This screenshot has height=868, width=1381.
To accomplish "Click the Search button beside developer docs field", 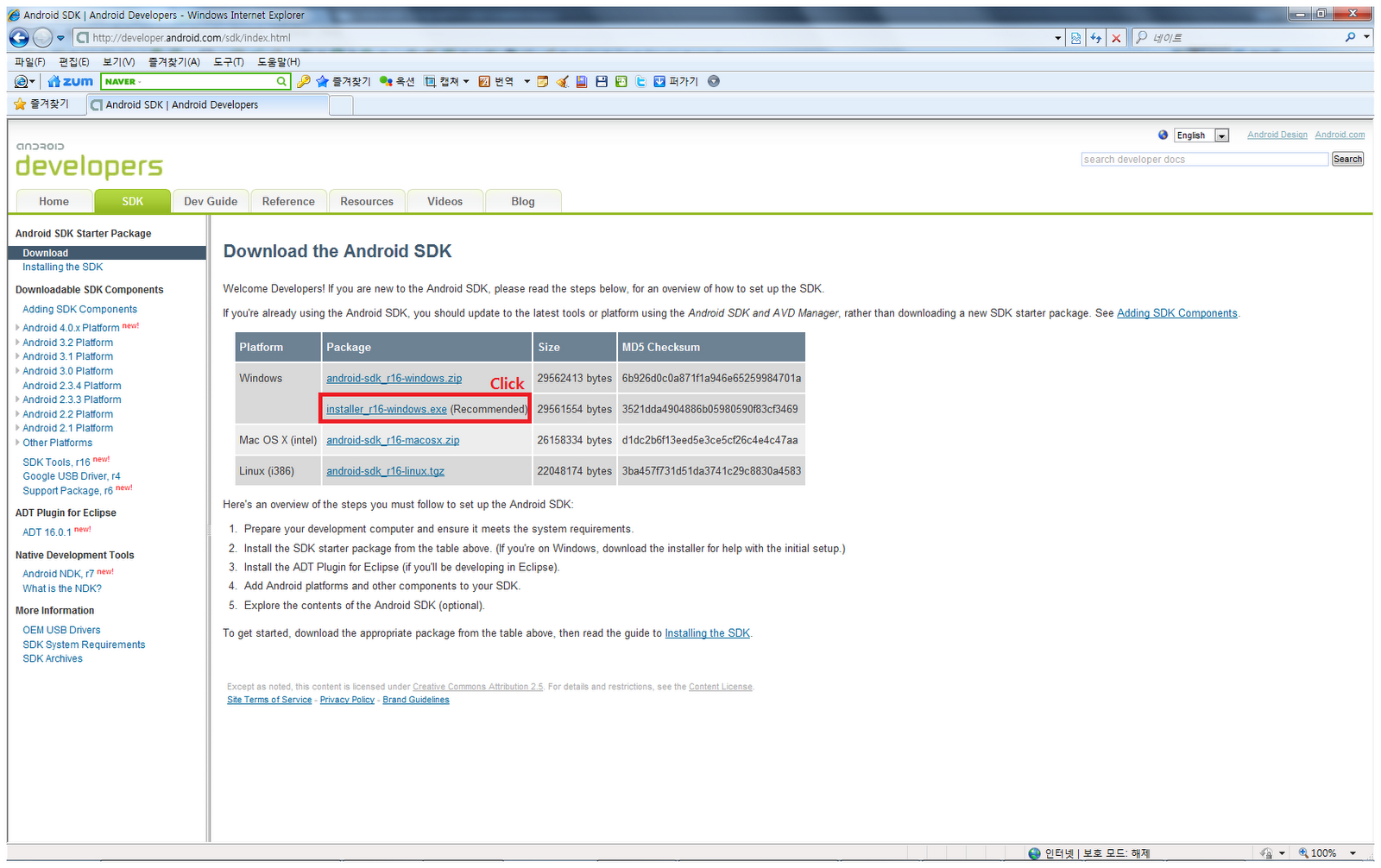I will (1347, 159).
